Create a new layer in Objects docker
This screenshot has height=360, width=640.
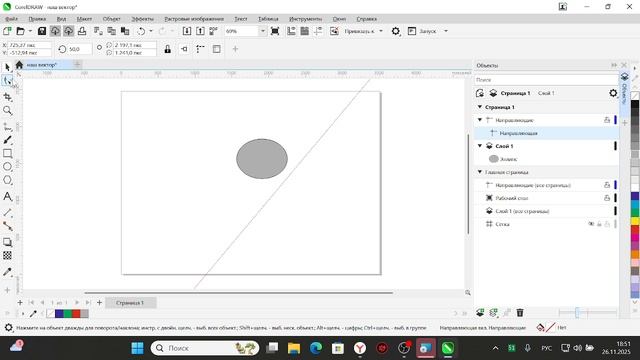point(480,313)
